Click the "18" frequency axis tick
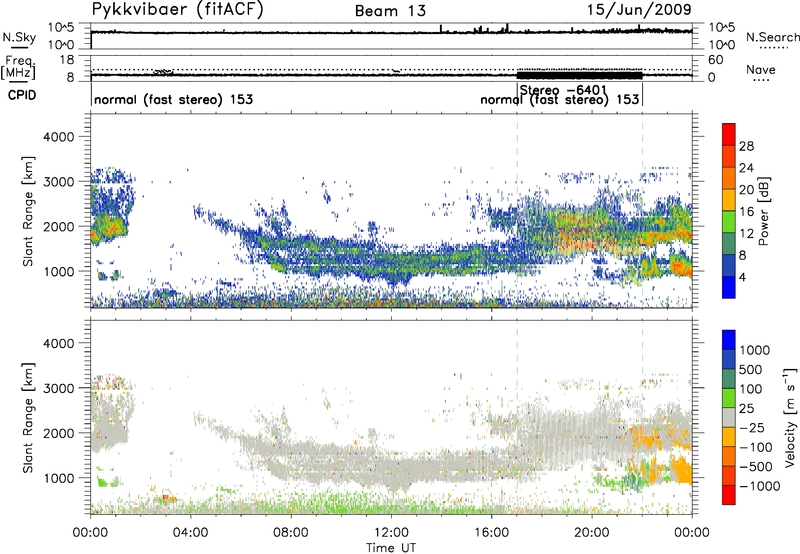Viewport: 800px width, 554px height. (x=66, y=59)
